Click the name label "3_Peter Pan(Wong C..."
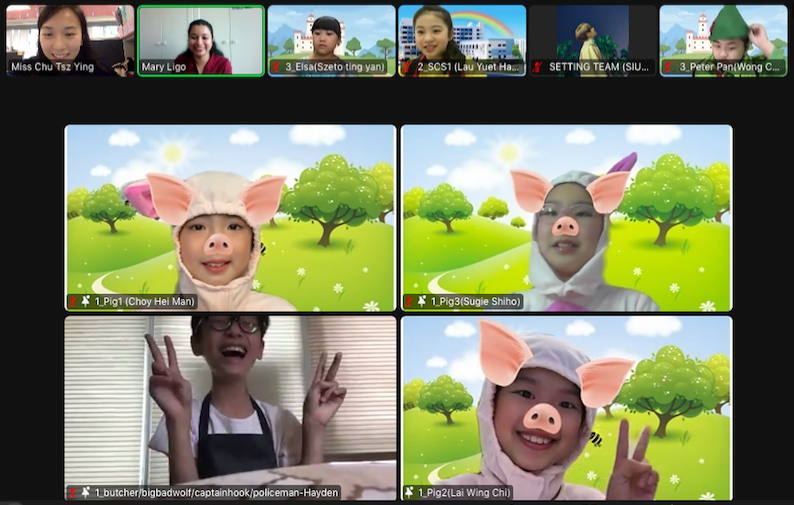The image size is (794, 505). (729, 67)
